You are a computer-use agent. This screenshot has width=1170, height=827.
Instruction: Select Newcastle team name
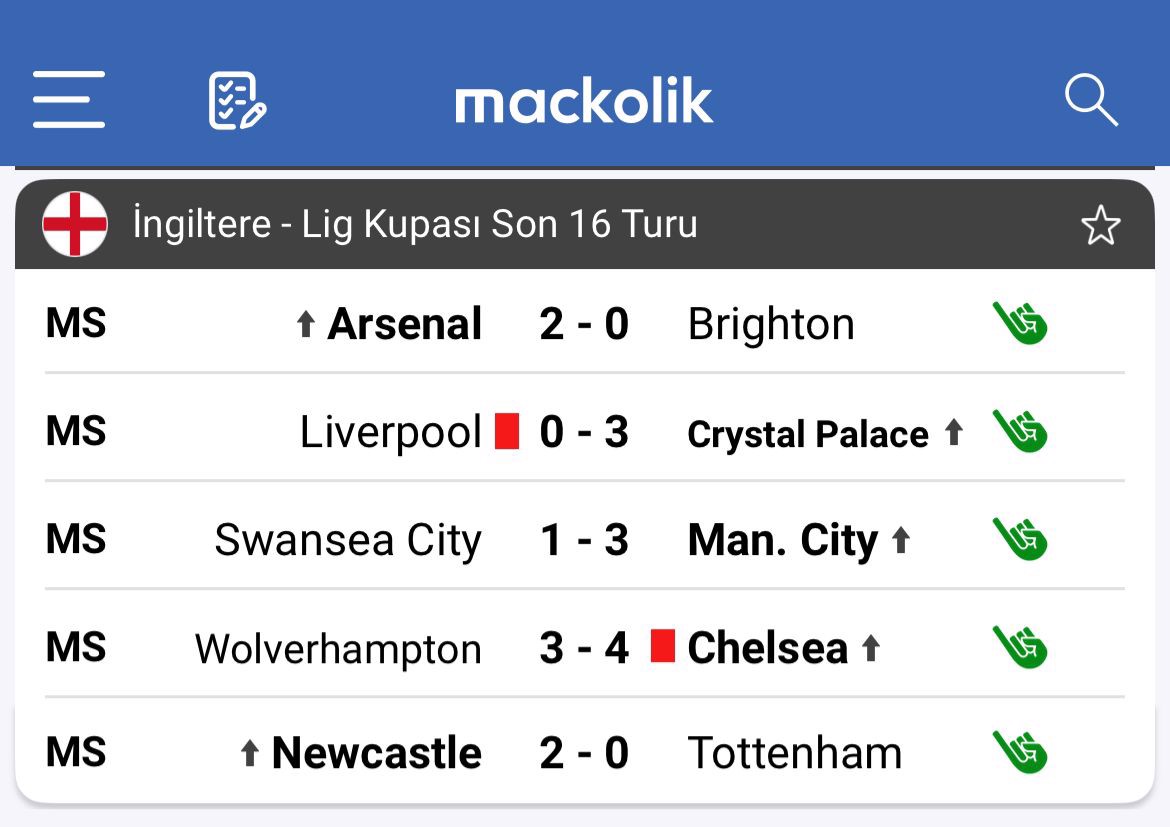376,753
